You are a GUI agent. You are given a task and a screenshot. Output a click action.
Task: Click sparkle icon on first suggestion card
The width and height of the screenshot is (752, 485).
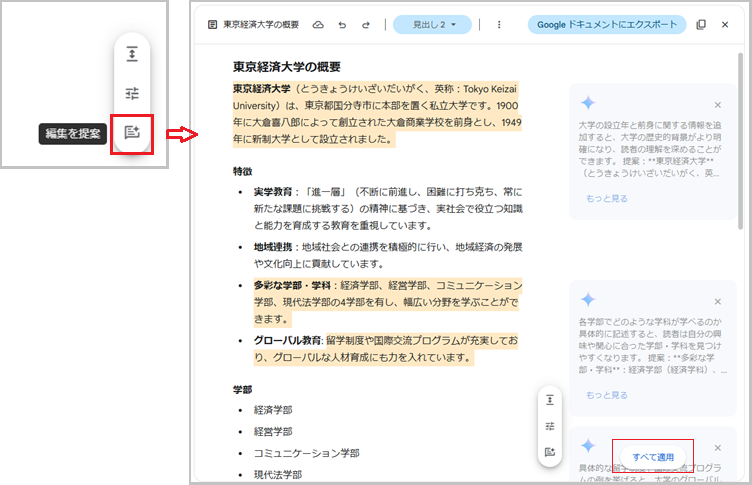click(x=588, y=103)
